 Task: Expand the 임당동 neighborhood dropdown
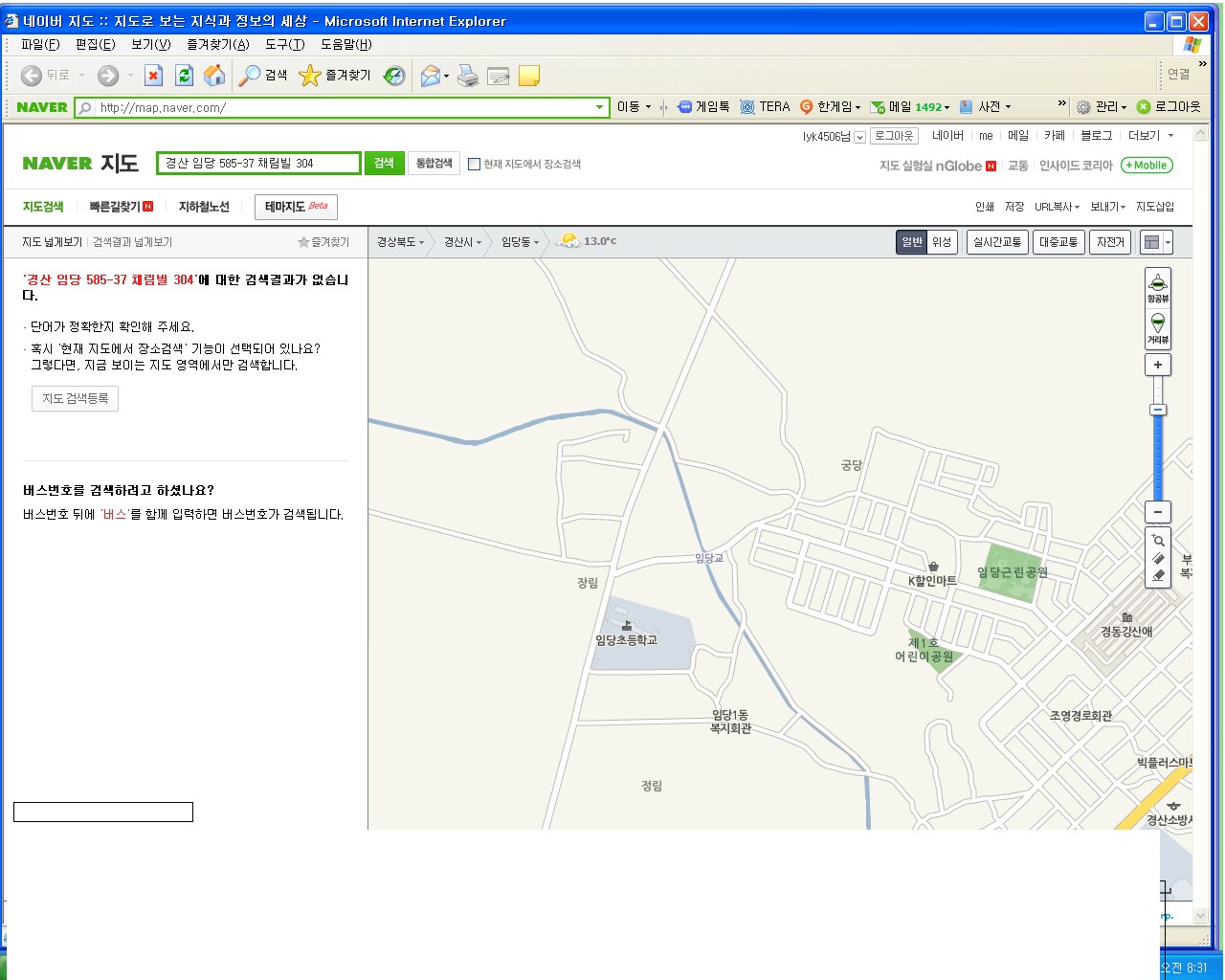(x=520, y=242)
